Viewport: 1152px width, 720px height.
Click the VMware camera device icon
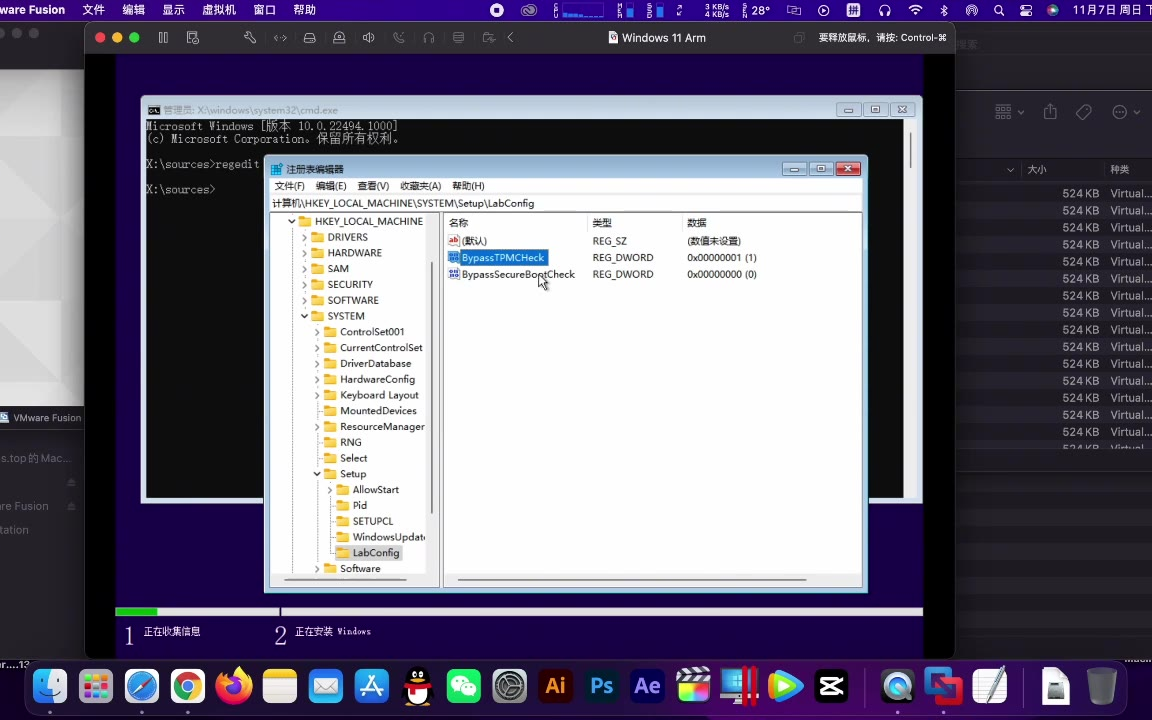coord(339,37)
